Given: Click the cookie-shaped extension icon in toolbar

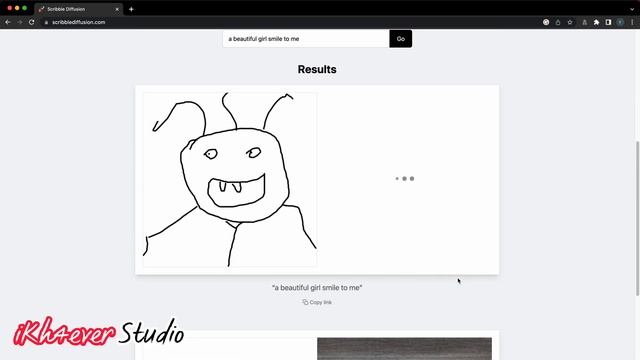Looking at the screenshot, I should pyautogui.click(x=546, y=22).
